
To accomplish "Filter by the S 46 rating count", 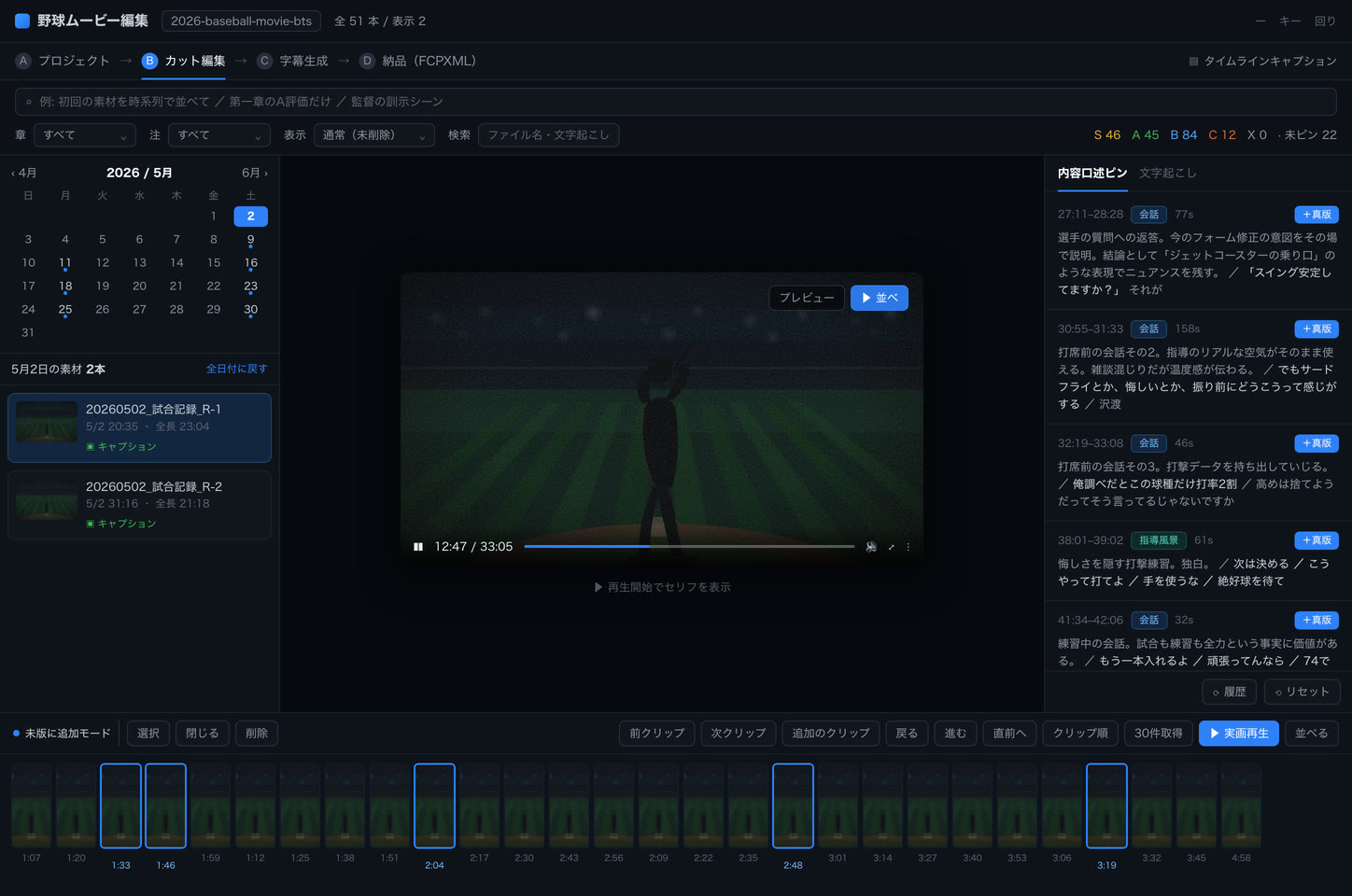I will [1107, 135].
